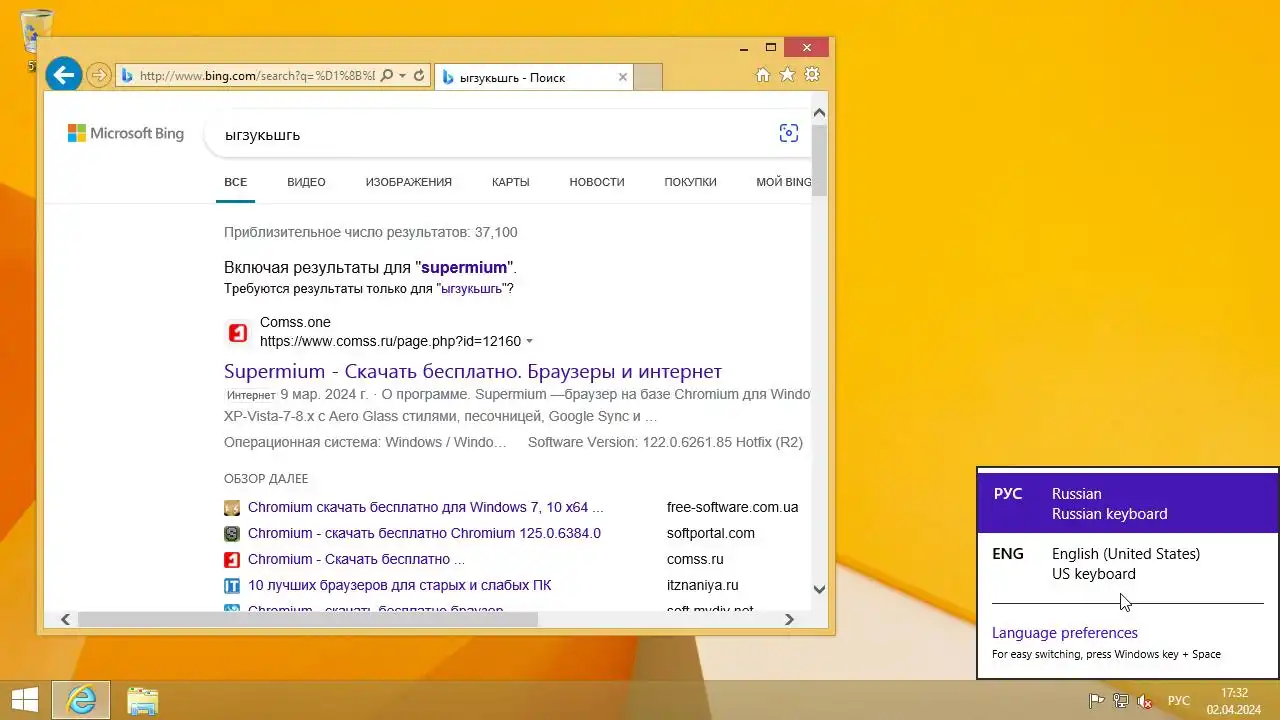Click the softportal.com result favicon
1280x720 pixels.
(232, 533)
